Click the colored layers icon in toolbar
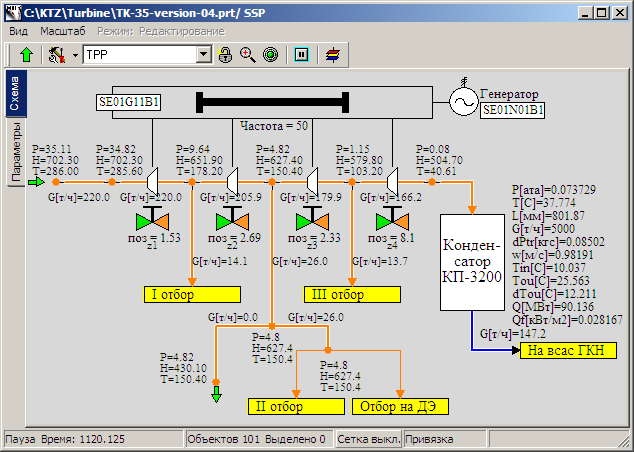Image resolution: width=634 pixels, height=452 pixels. [x=333, y=54]
